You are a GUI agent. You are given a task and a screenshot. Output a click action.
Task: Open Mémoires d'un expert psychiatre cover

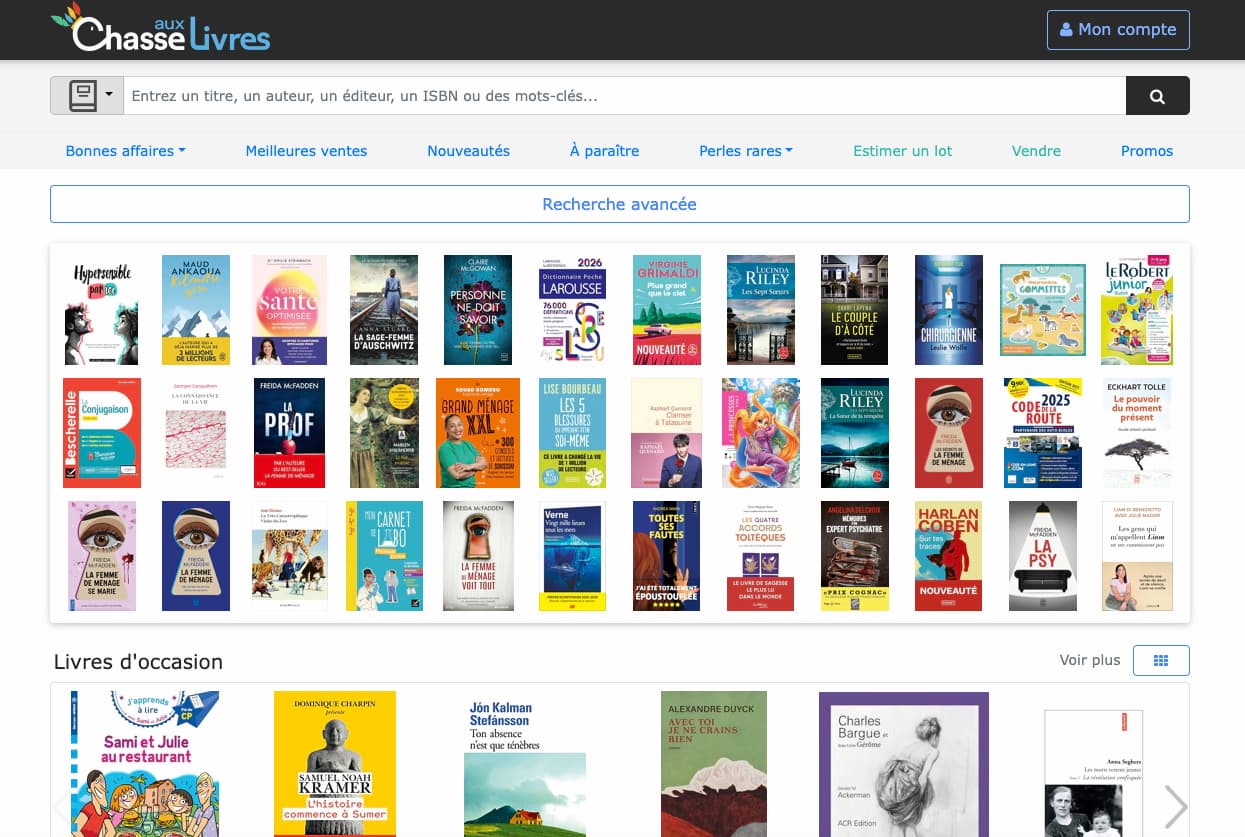[855, 556]
